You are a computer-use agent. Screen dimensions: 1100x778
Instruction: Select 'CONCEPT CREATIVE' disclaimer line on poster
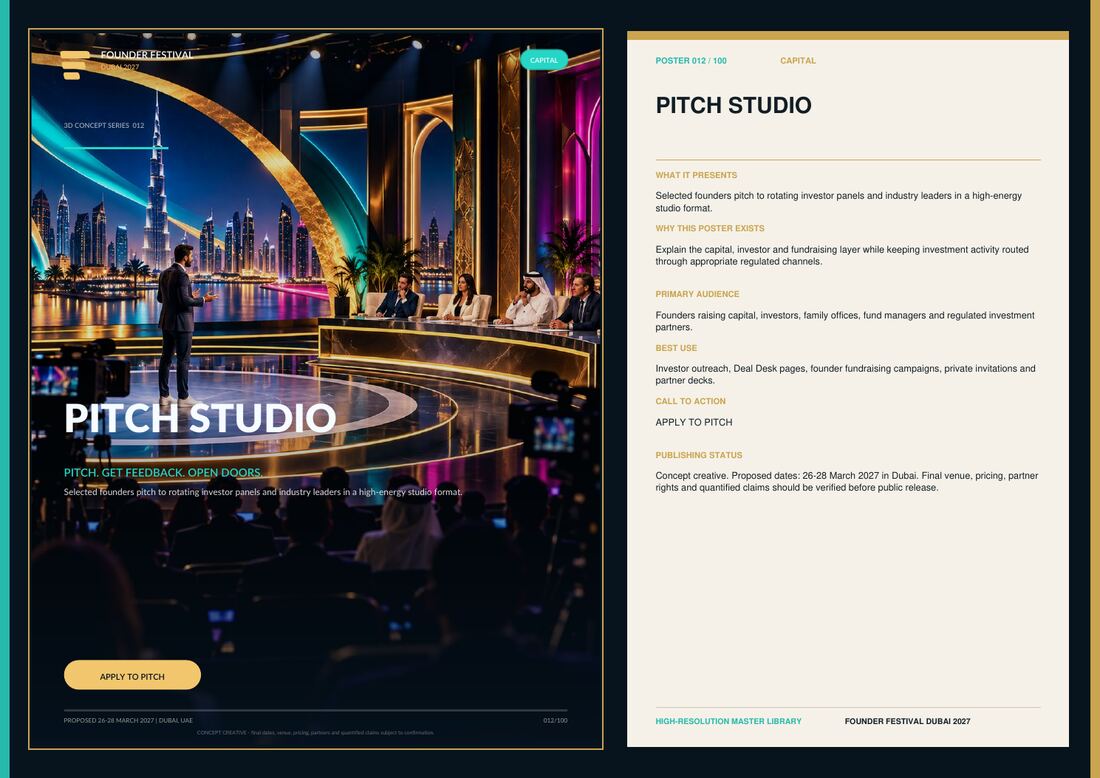(x=316, y=732)
